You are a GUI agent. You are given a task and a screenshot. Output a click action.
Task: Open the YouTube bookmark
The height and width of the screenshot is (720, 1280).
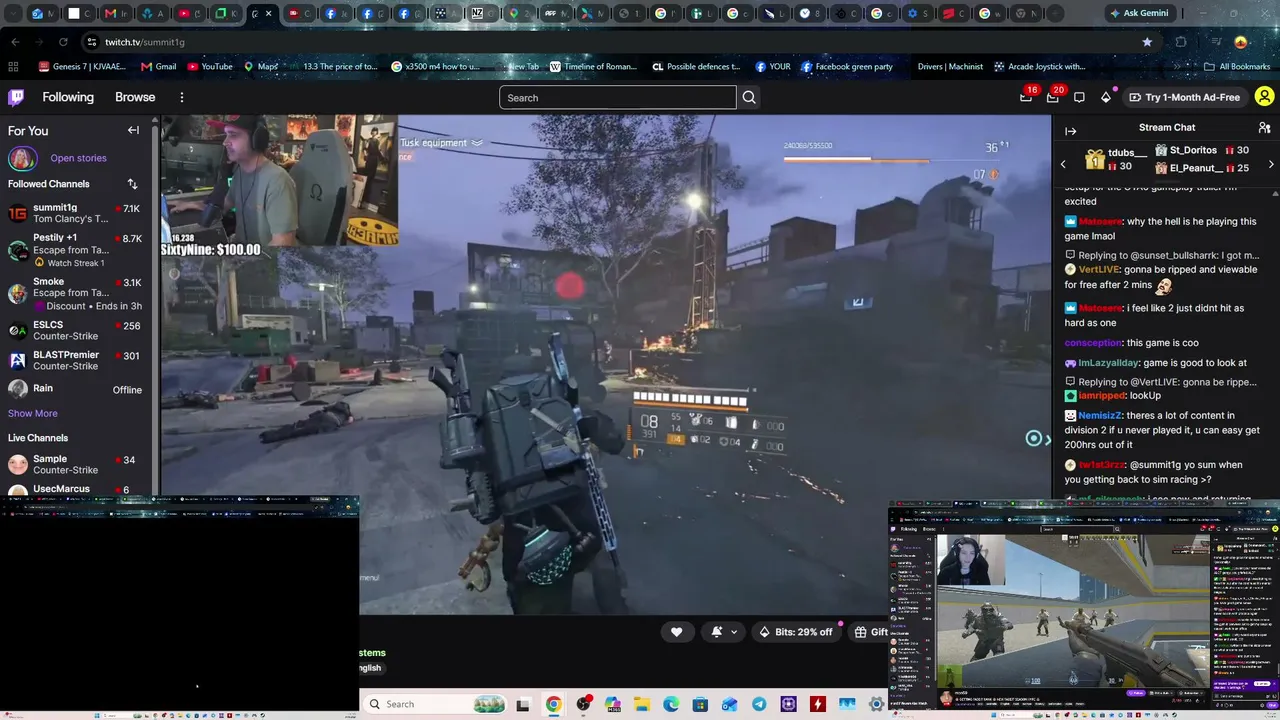pyautogui.click(x=209, y=67)
